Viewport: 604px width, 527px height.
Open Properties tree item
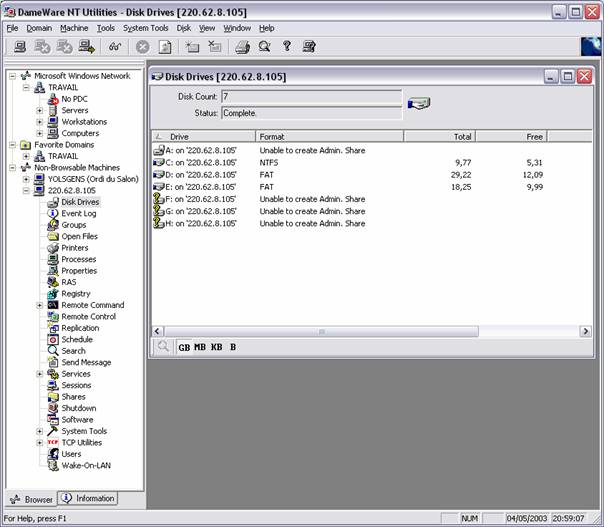click(x=79, y=271)
